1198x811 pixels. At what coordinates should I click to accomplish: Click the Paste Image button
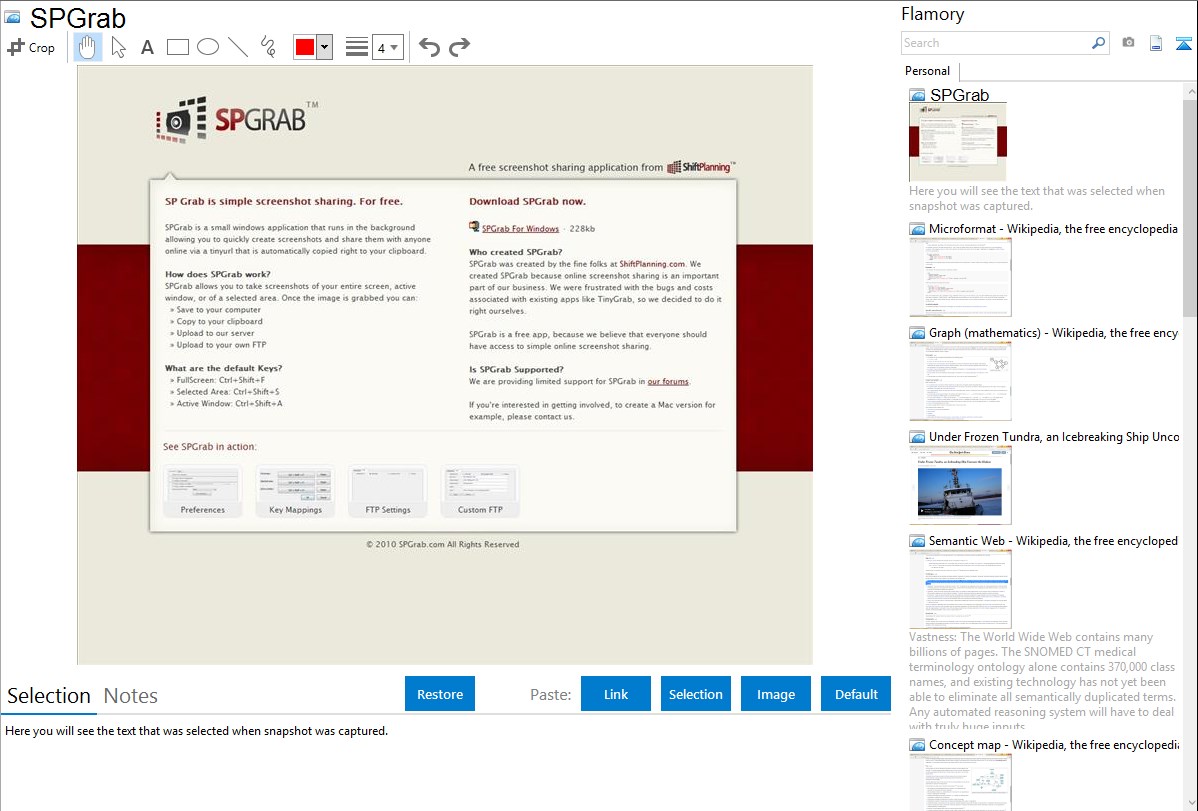pos(776,694)
